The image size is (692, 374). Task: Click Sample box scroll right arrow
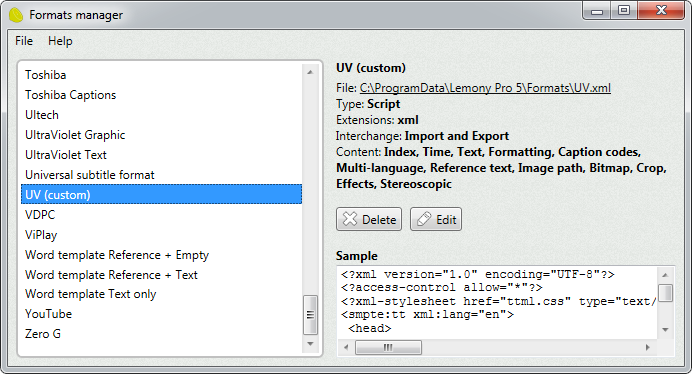point(647,348)
